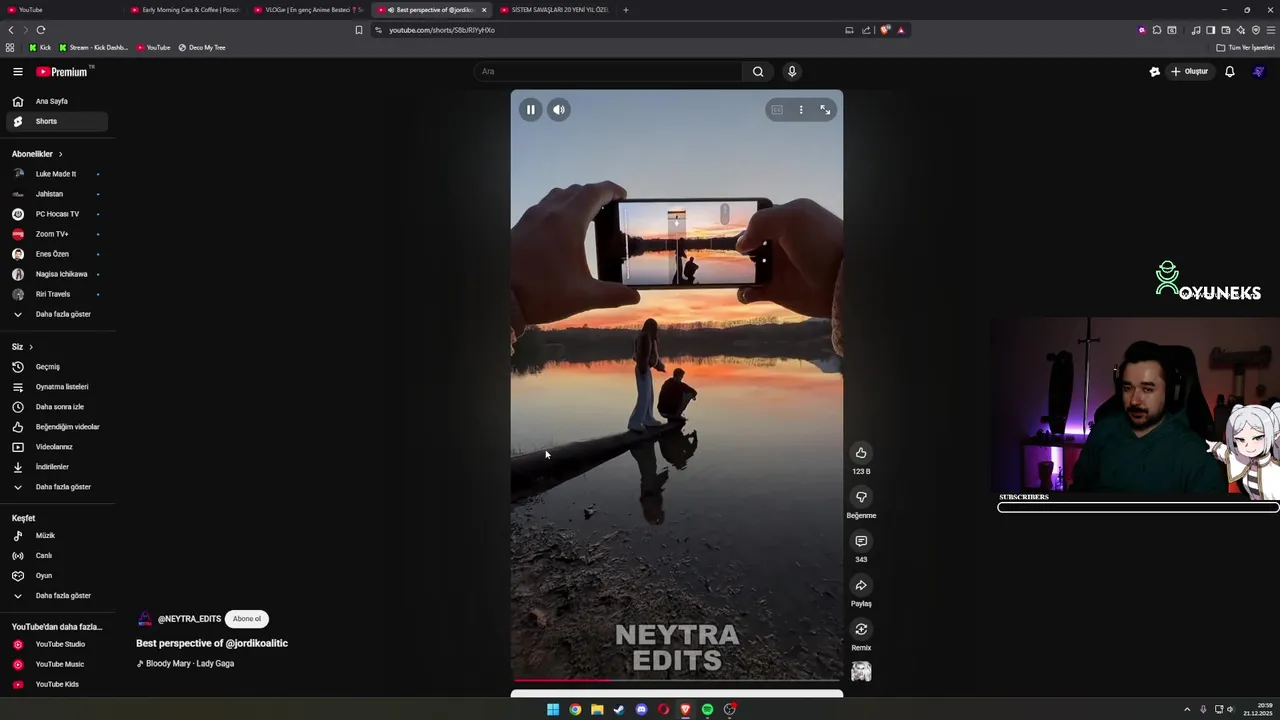The width and height of the screenshot is (1280, 720).
Task: Go to Ana Sayfa
Action: tap(57, 101)
